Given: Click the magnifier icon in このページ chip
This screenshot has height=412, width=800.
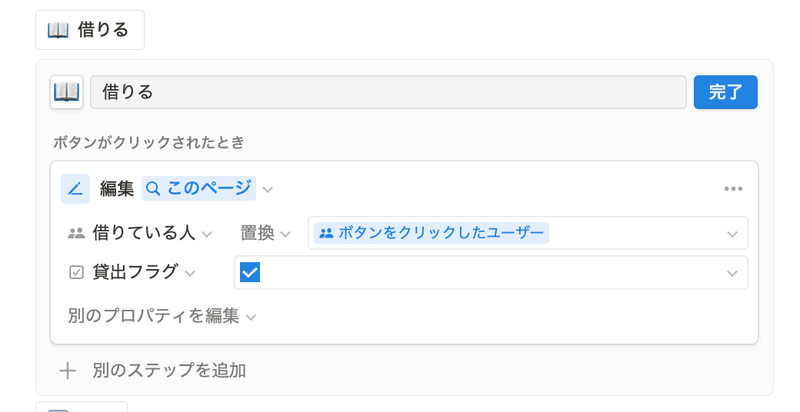Looking at the screenshot, I should [153, 188].
